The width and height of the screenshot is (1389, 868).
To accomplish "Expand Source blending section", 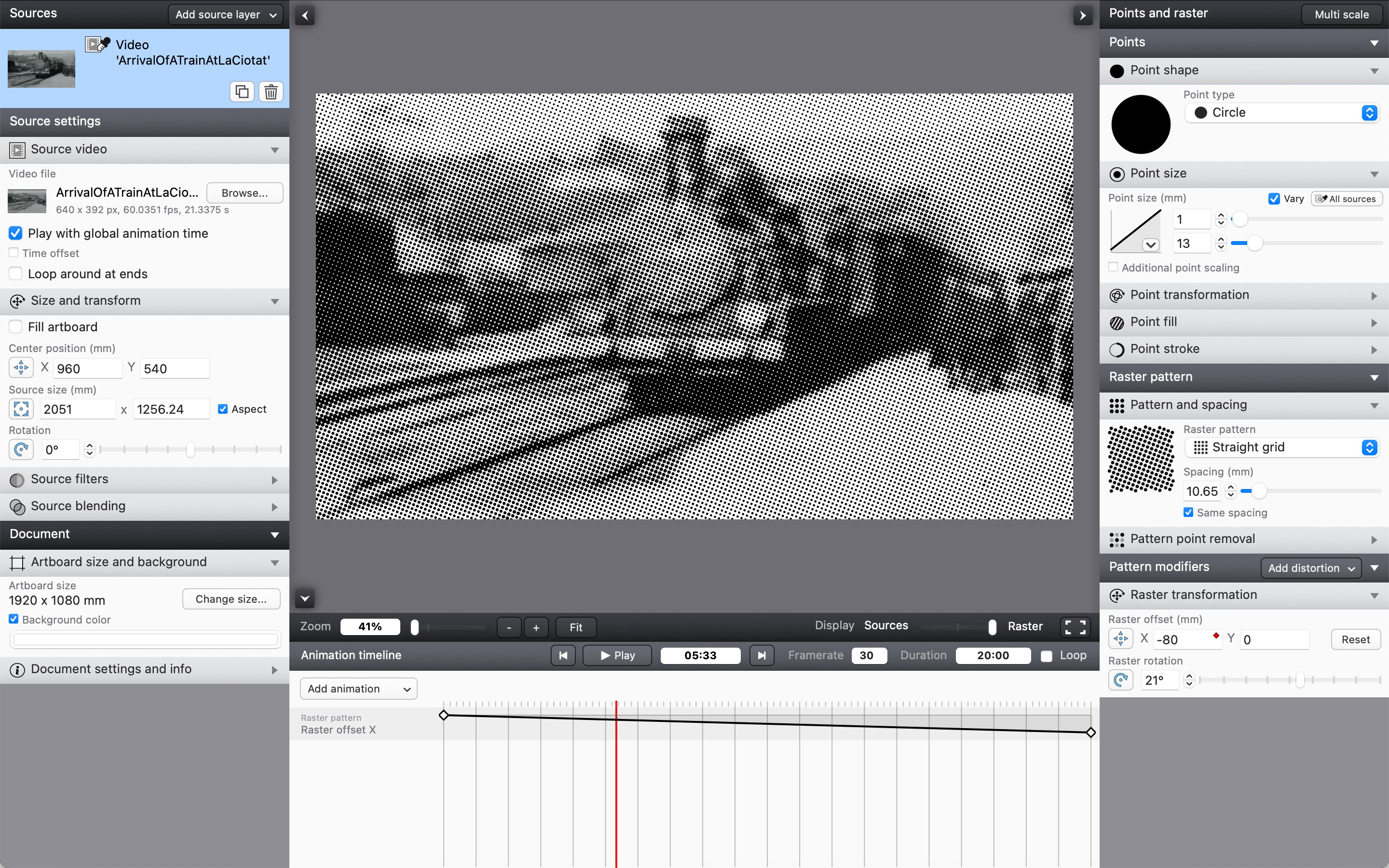I will click(274, 507).
